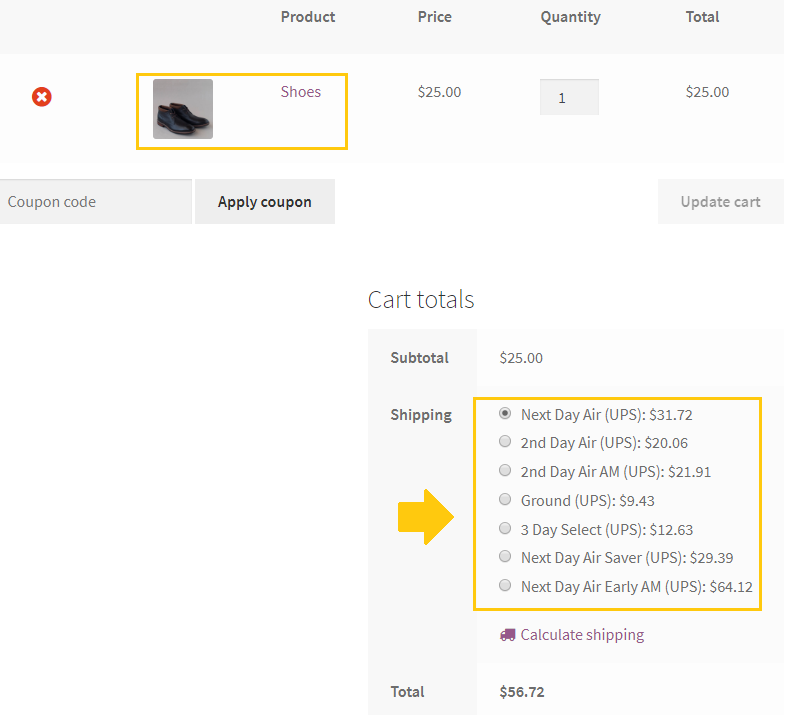Image resolution: width=790 pixels, height=715 pixels.
Task: Select 2nd Day Air (UPS) $20.06 option
Action: pyautogui.click(x=505, y=441)
